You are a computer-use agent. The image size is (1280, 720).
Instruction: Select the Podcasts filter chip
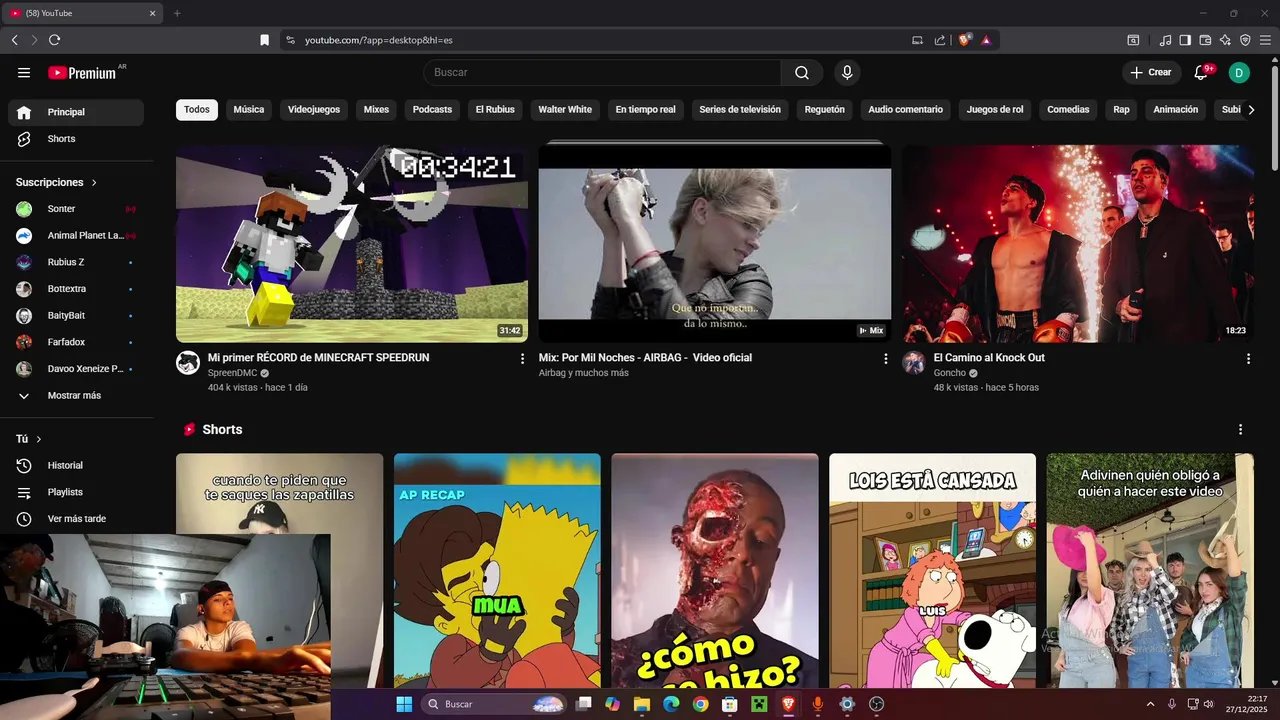click(x=432, y=110)
